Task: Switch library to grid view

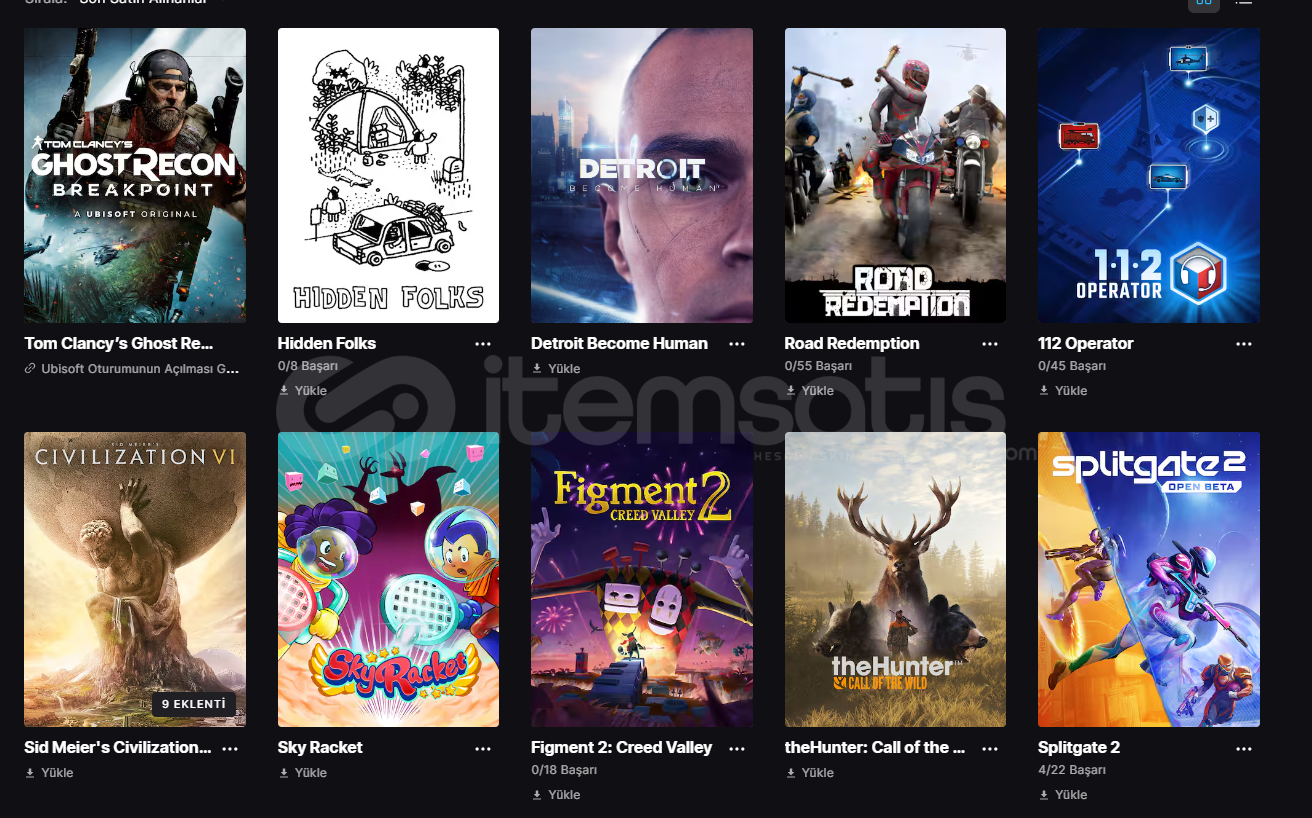Action: click(1203, 3)
